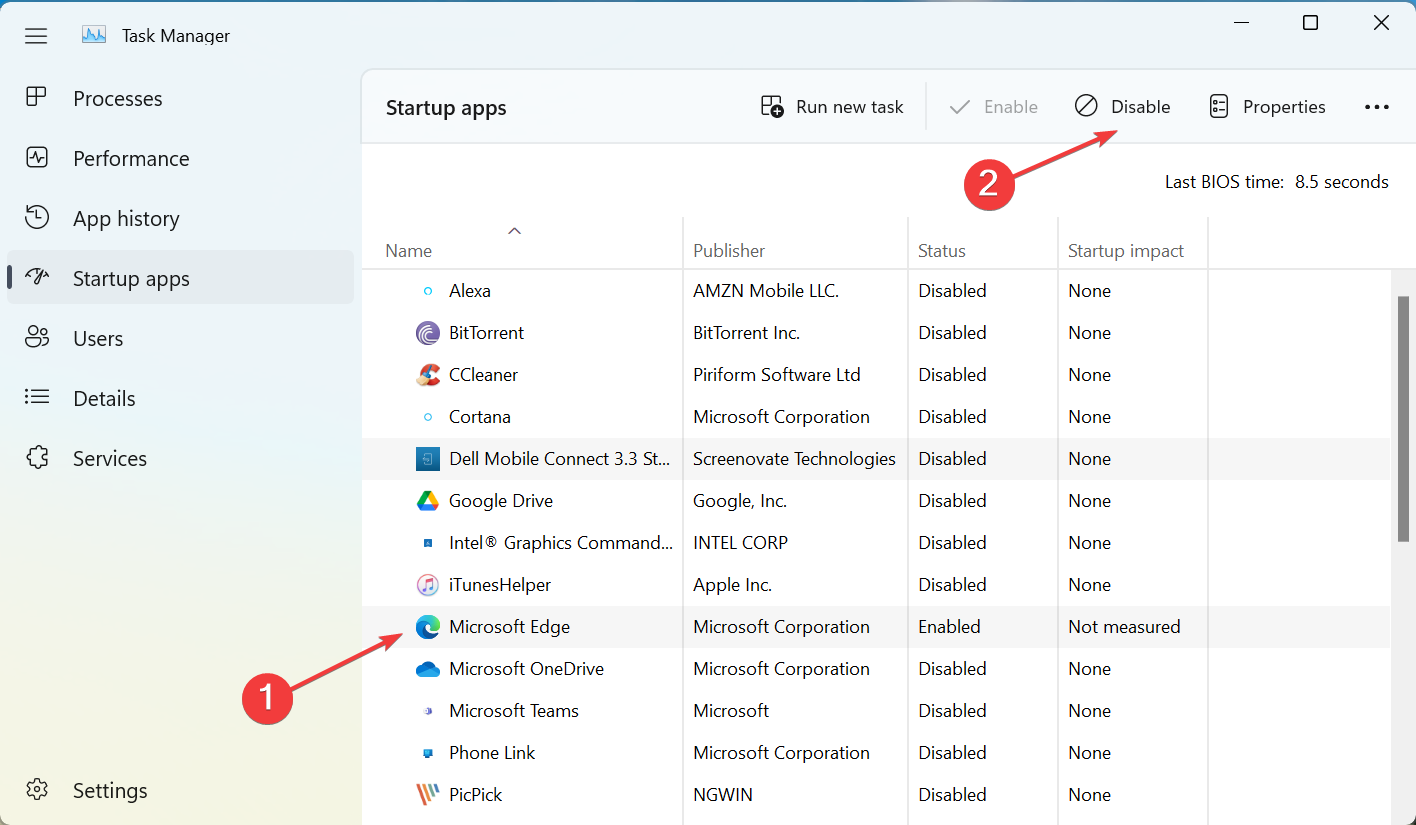The width and height of the screenshot is (1416, 825).
Task: Click the Microsoft Teams icon
Action: coord(428,711)
